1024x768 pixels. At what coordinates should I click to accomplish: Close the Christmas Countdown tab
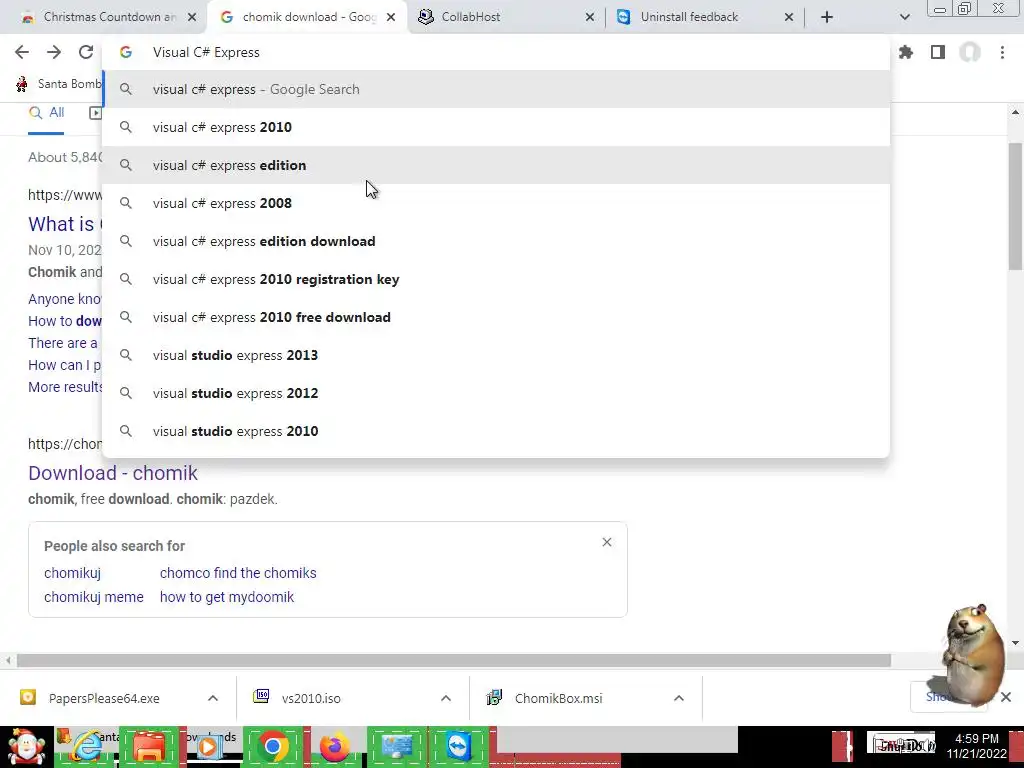(x=192, y=17)
